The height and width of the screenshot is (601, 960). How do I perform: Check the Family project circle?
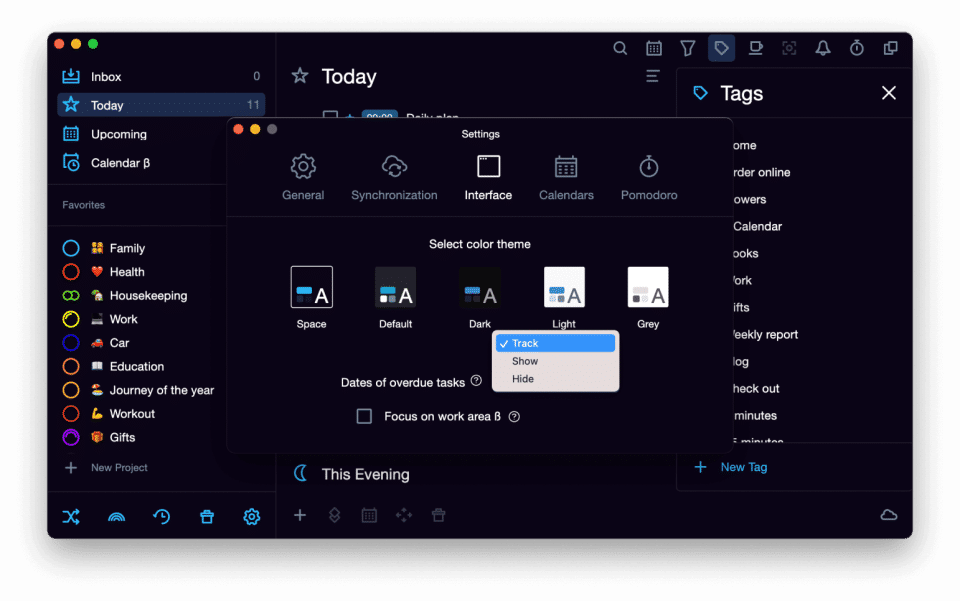click(71, 248)
